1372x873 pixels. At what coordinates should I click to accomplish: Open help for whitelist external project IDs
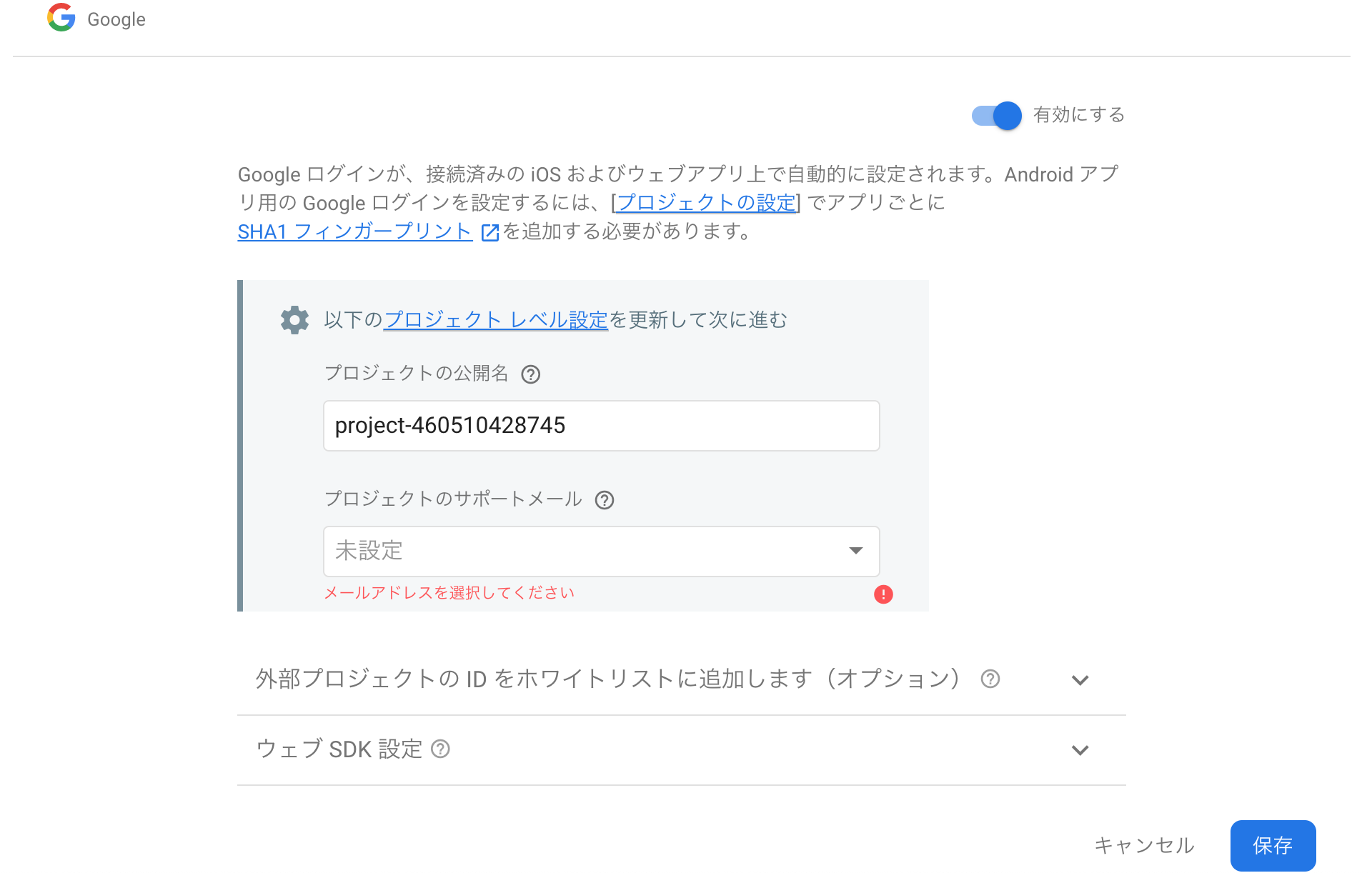[990, 679]
